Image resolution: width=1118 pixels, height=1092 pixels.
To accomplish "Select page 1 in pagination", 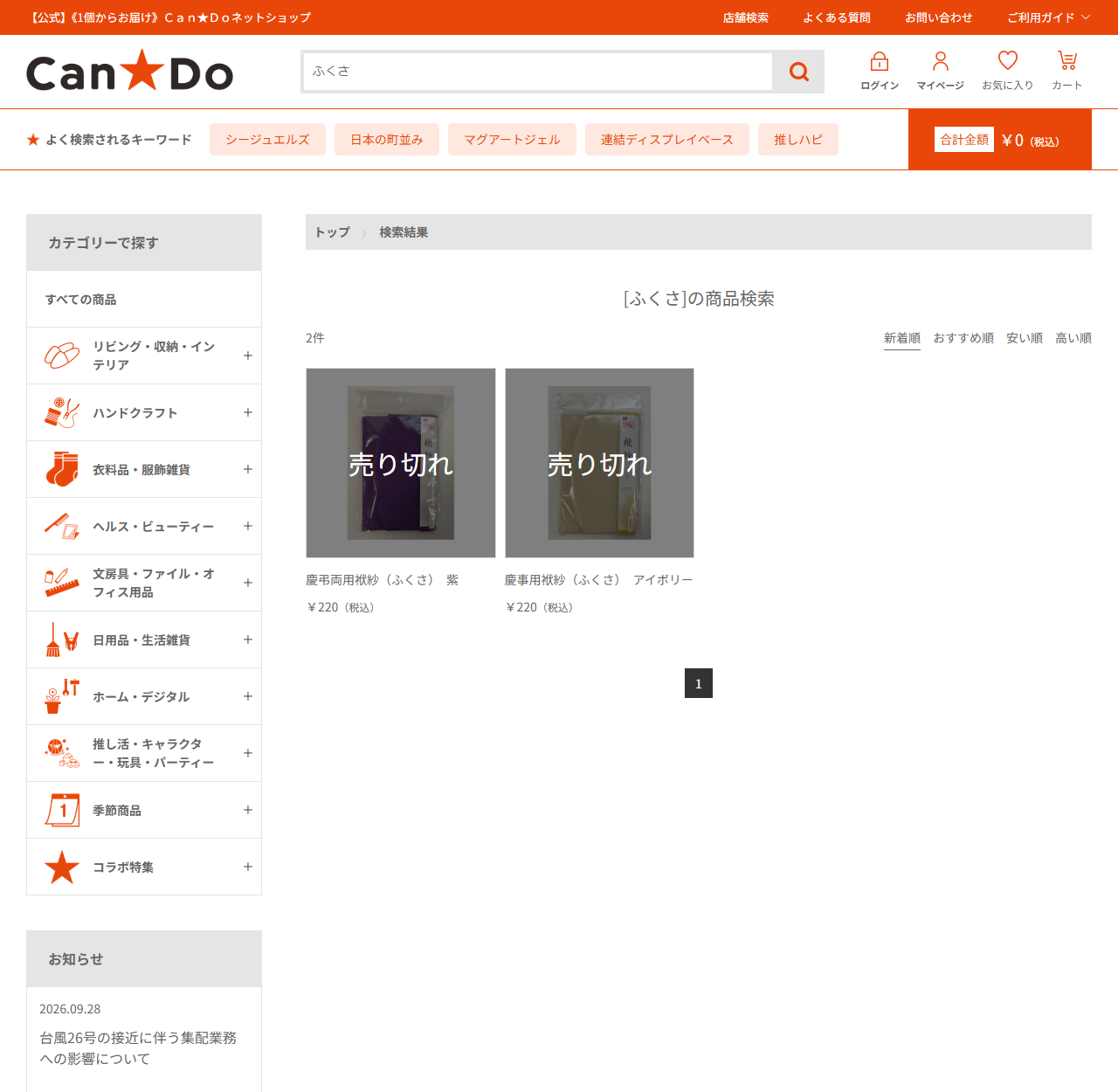I will (699, 683).
